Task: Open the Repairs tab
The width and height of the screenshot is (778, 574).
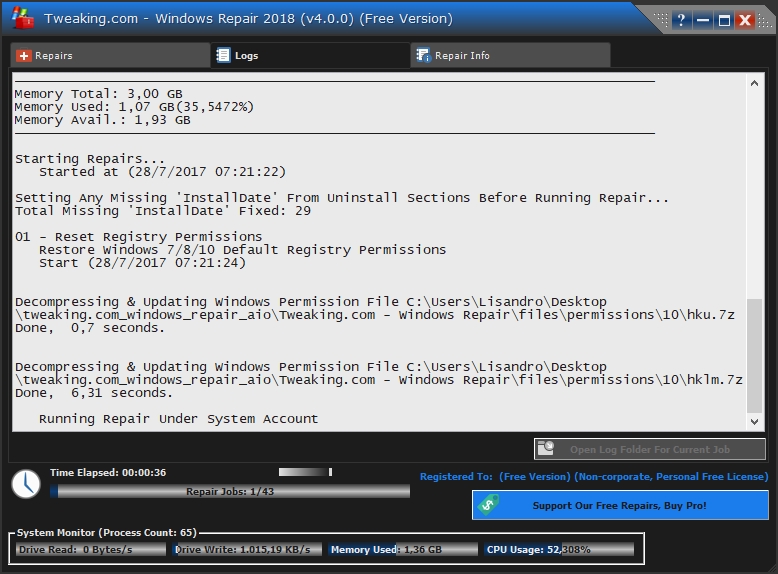Action: (x=110, y=55)
